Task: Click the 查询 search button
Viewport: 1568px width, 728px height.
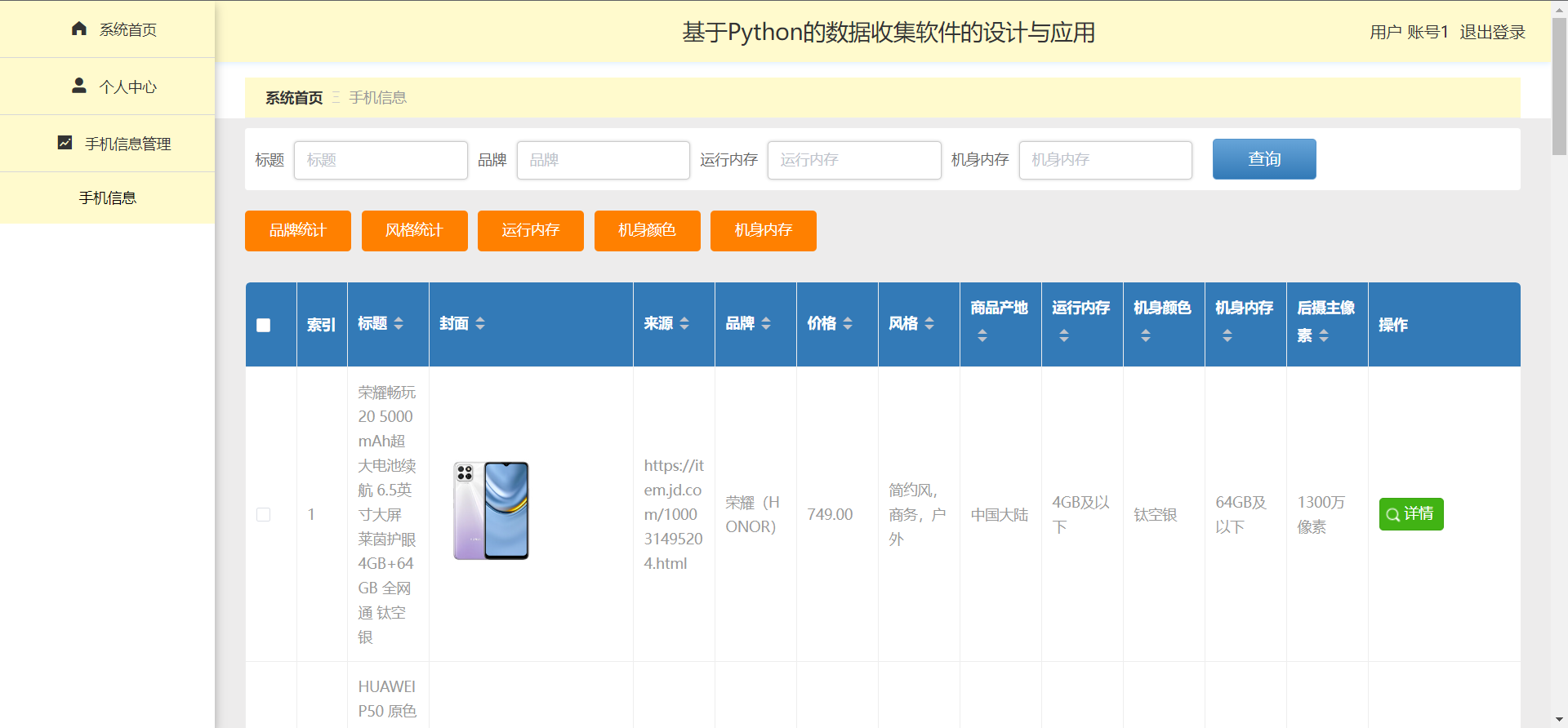Action: (1264, 159)
